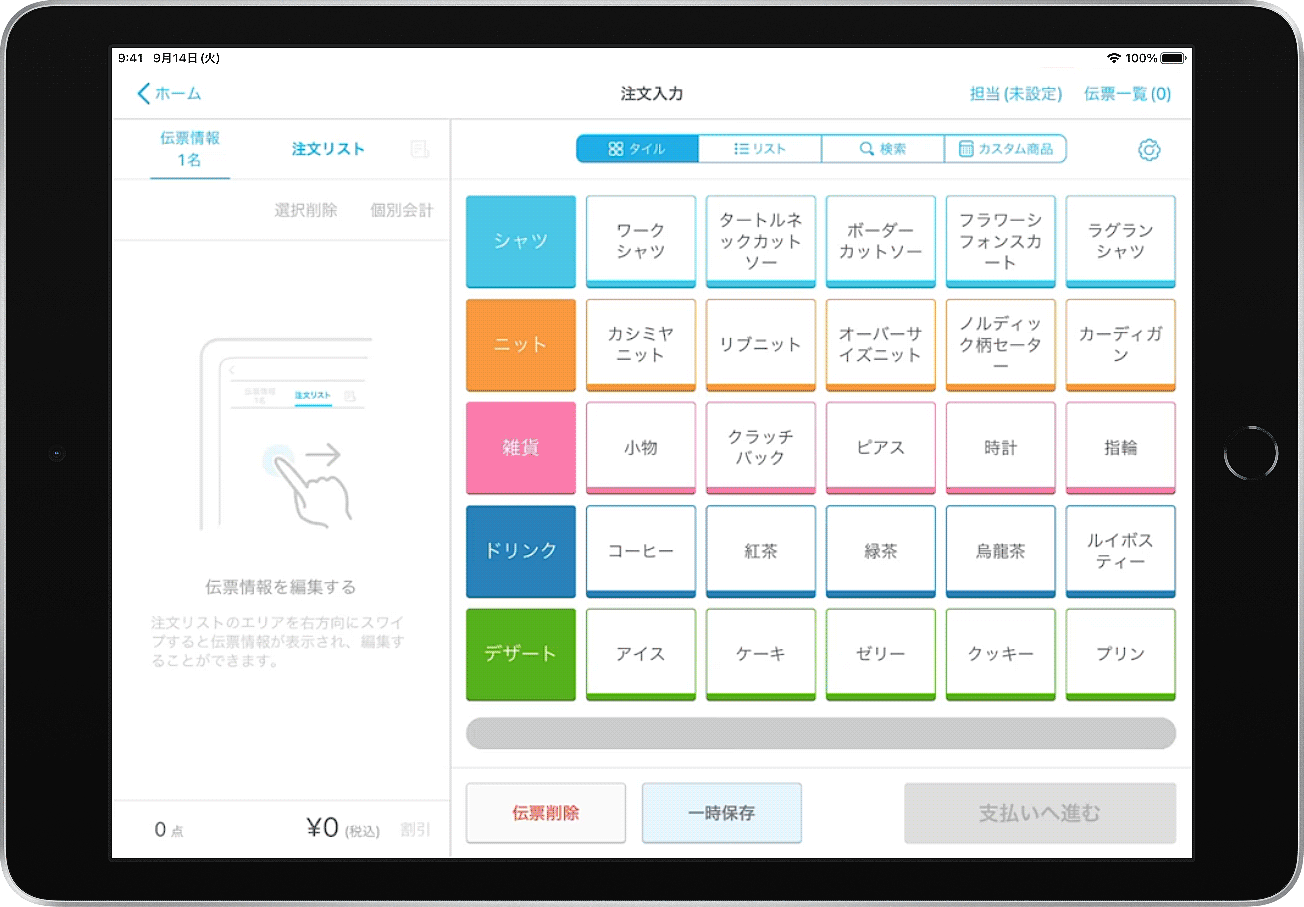The width and height of the screenshot is (1304, 907).
Task: Open the 伝票情報 tab
Action: pyautogui.click(x=190, y=148)
